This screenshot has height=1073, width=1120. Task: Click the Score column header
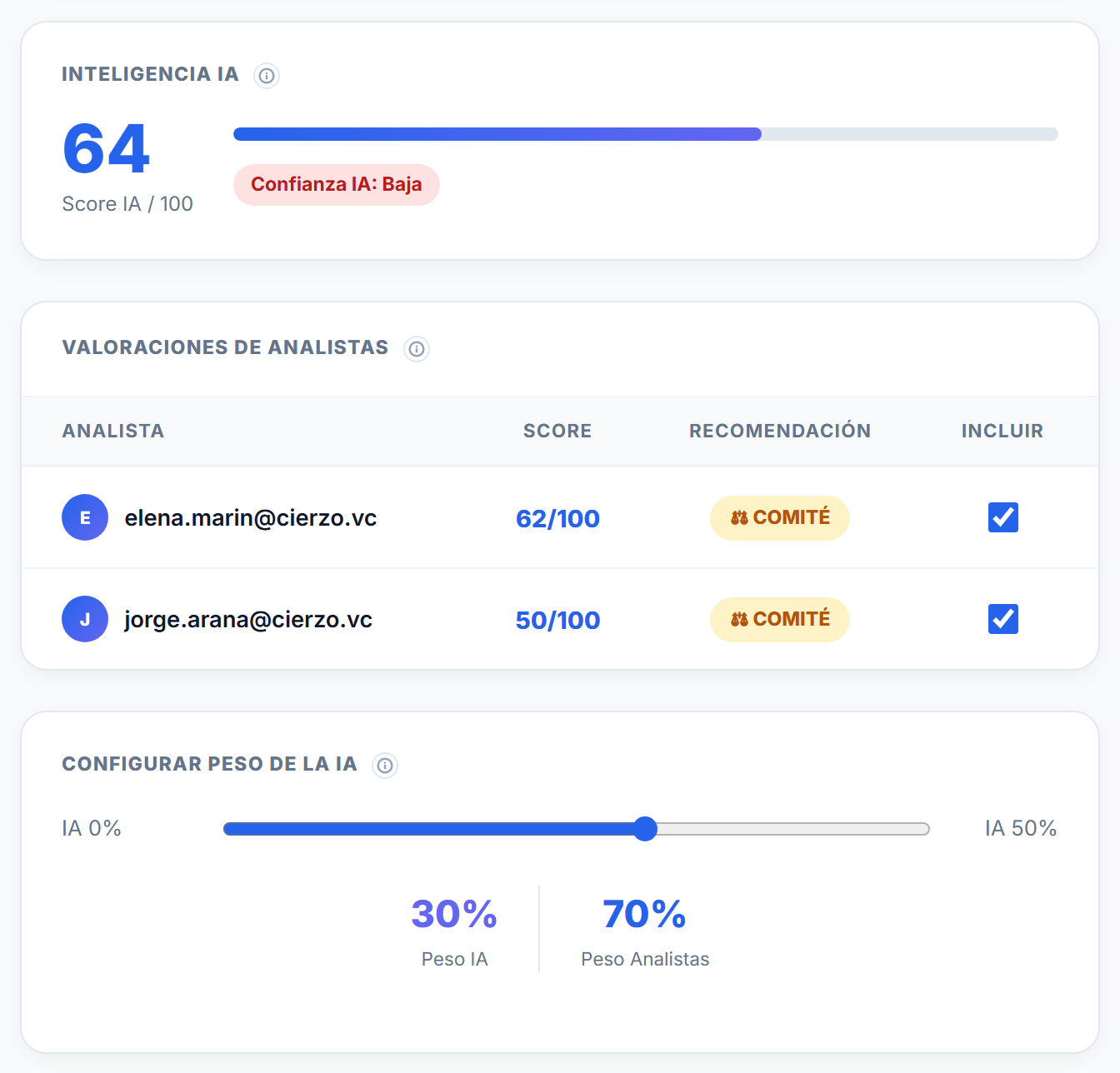tap(557, 432)
